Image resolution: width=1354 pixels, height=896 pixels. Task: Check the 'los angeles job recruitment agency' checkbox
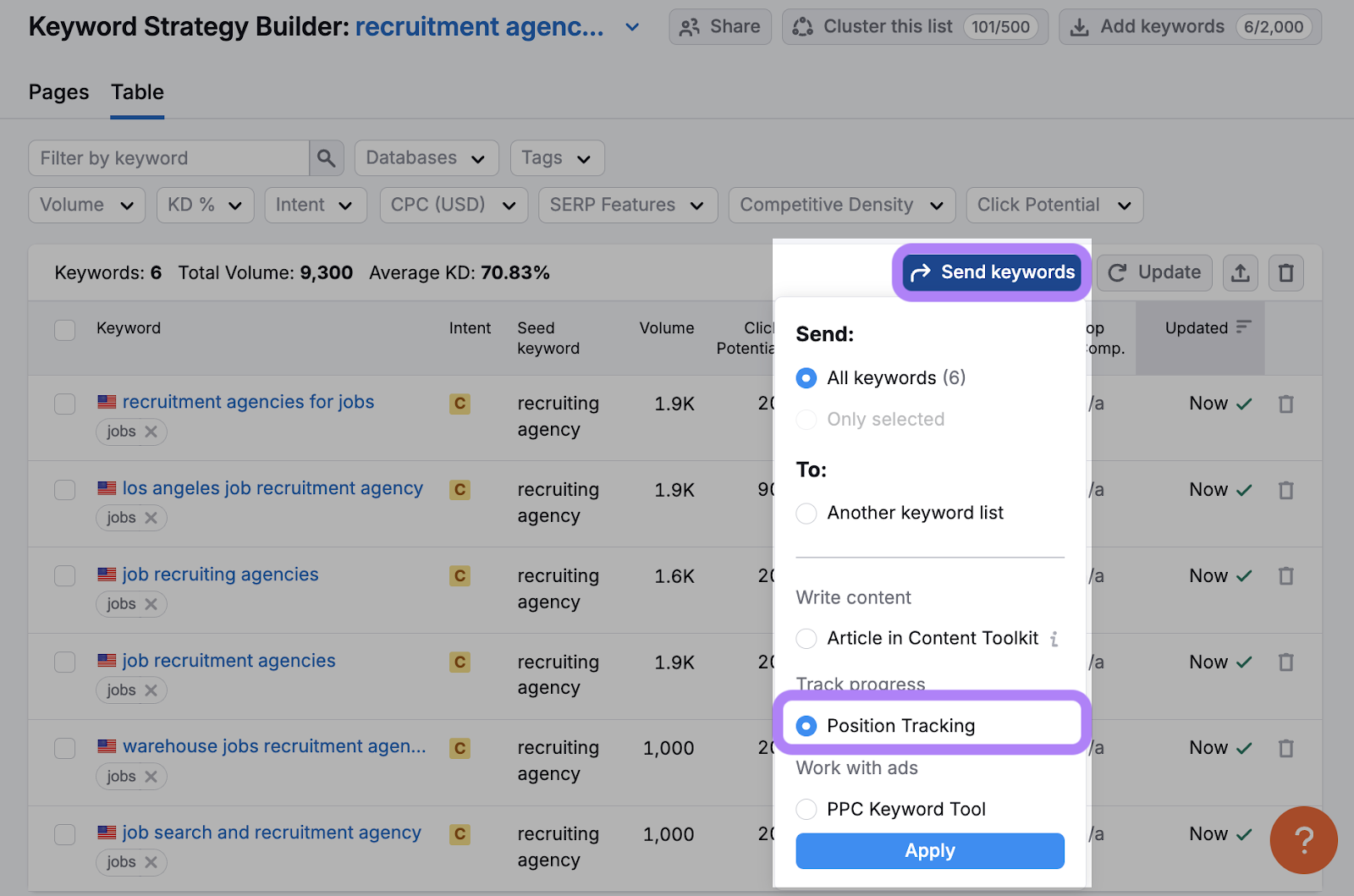65,490
